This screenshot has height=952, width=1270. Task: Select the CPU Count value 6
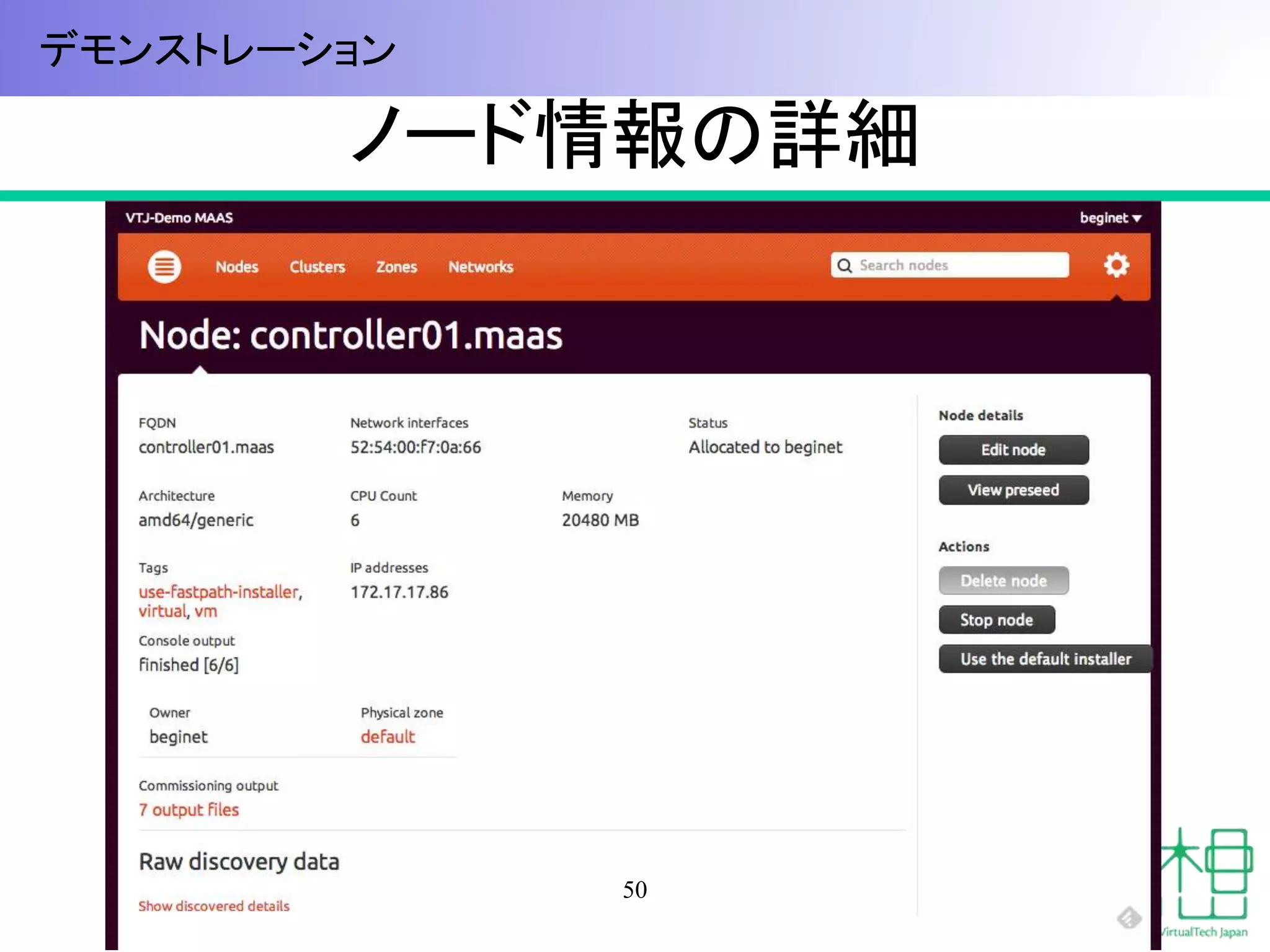pos(355,520)
